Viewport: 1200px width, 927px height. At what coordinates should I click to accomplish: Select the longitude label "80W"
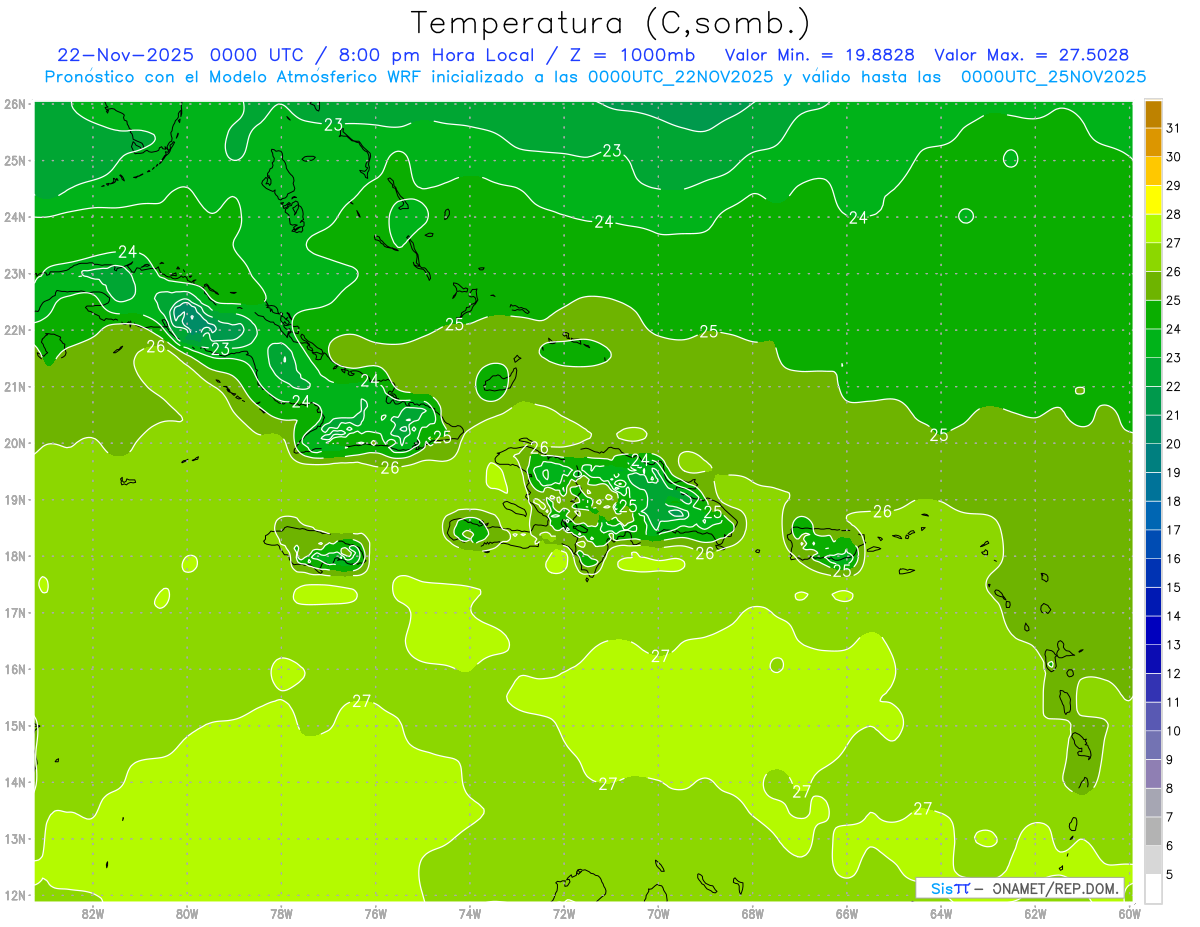187,912
